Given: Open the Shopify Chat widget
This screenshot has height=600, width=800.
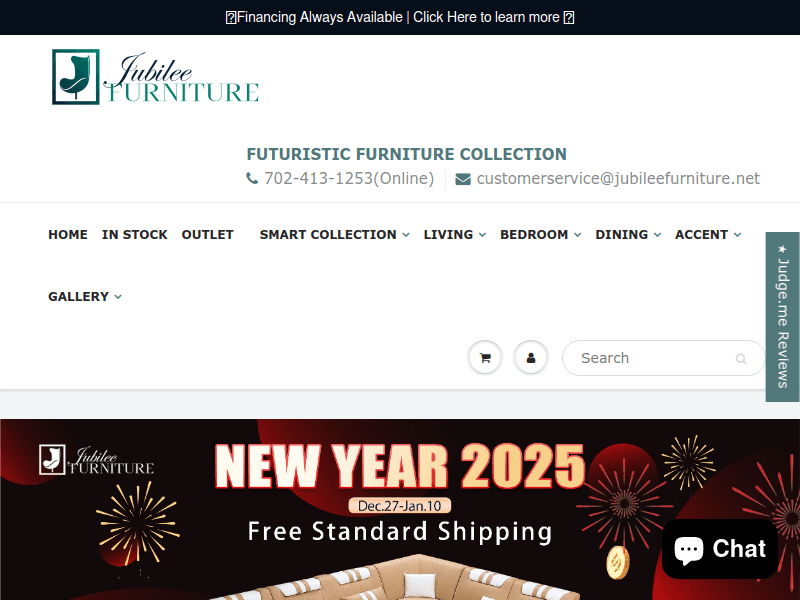Looking at the screenshot, I should tap(719, 549).
